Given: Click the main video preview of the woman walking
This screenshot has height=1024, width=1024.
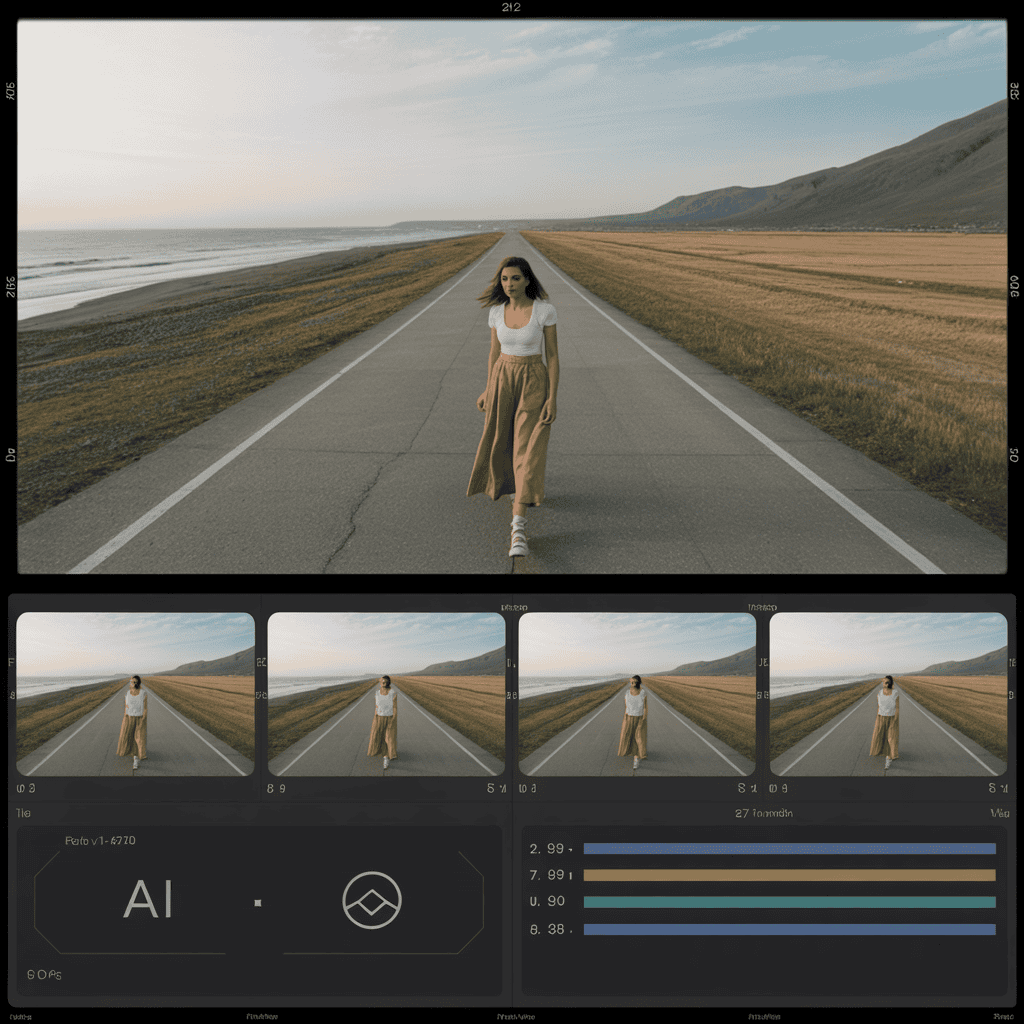Looking at the screenshot, I should click(x=512, y=297).
